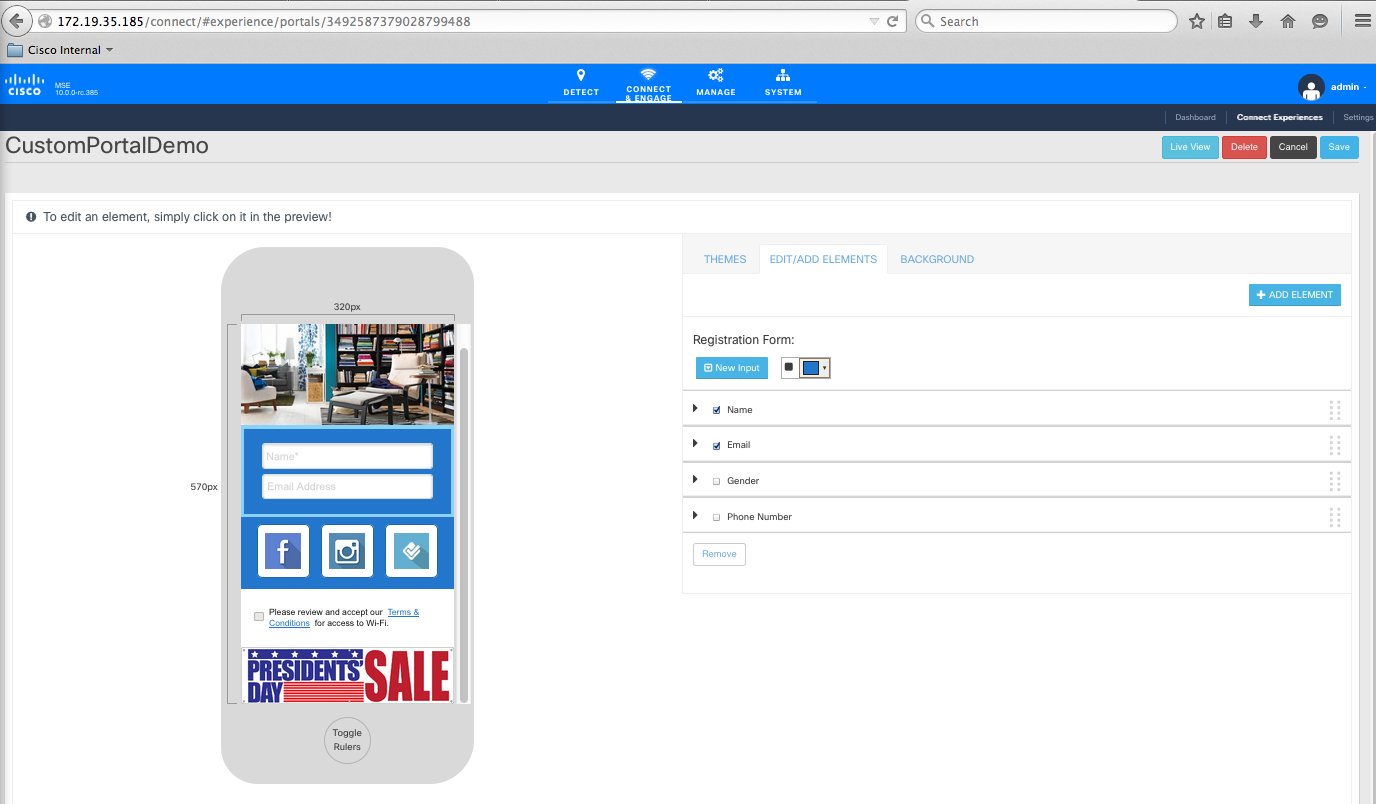Click the Add Element button
Screen dimensions: 1376x804
pos(1294,295)
